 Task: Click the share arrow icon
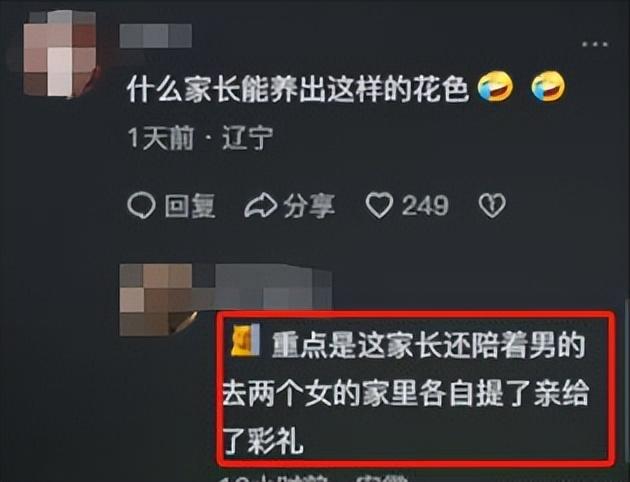point(261,205)
